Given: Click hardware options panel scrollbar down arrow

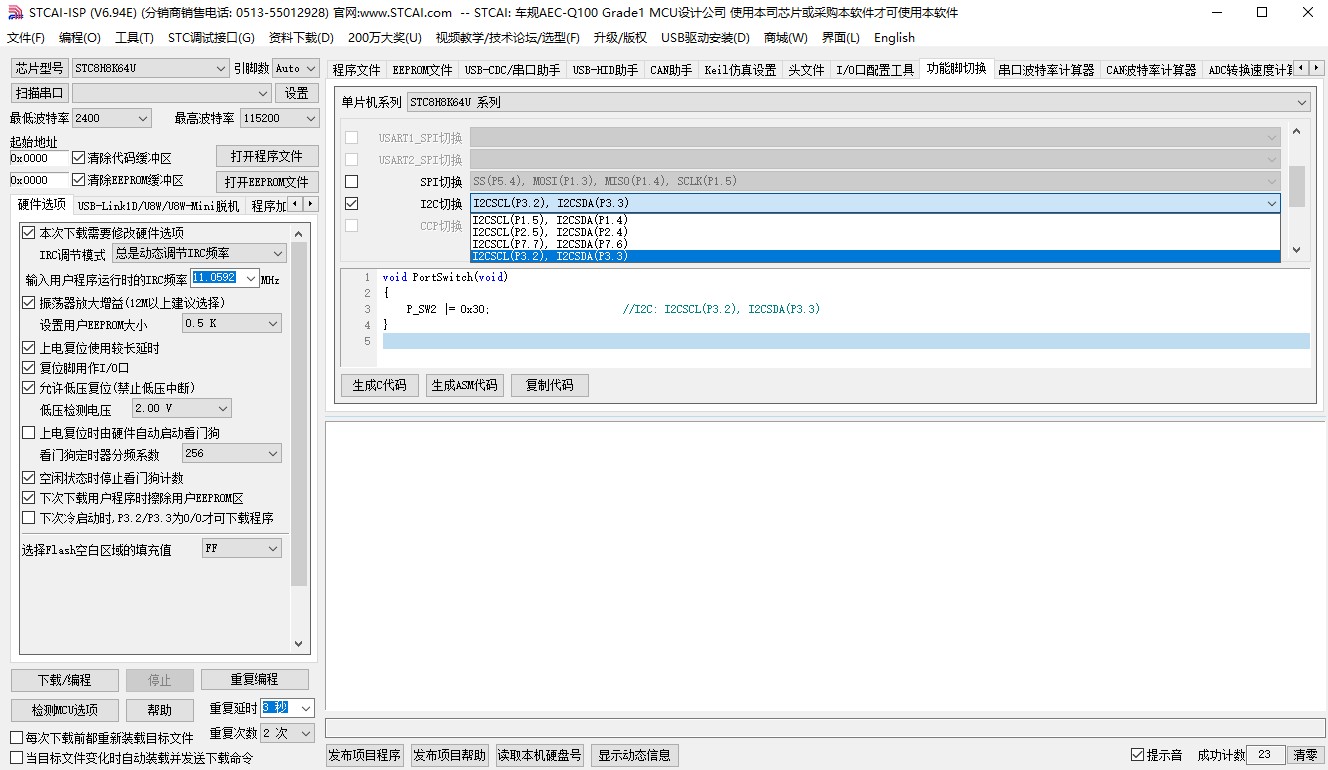Looking at the screenshot, I should click(299, 644).
